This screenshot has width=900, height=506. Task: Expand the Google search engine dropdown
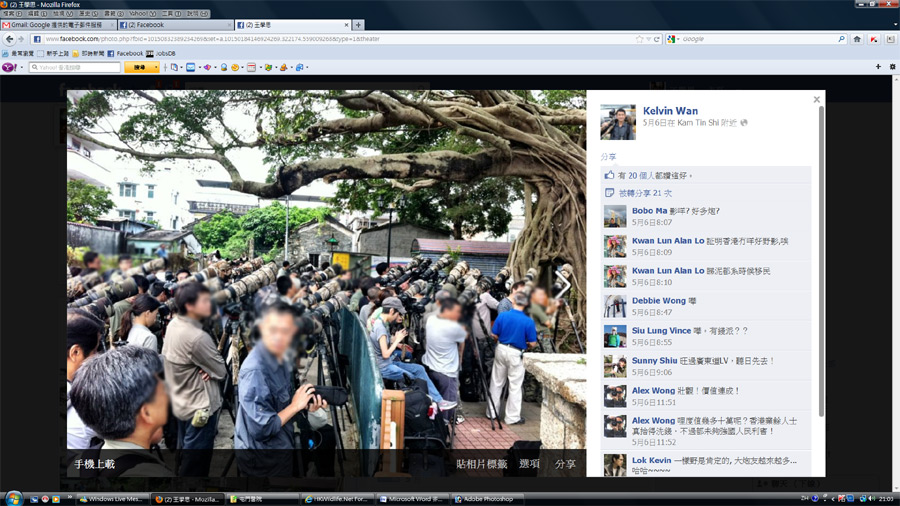tap(675, 39)
